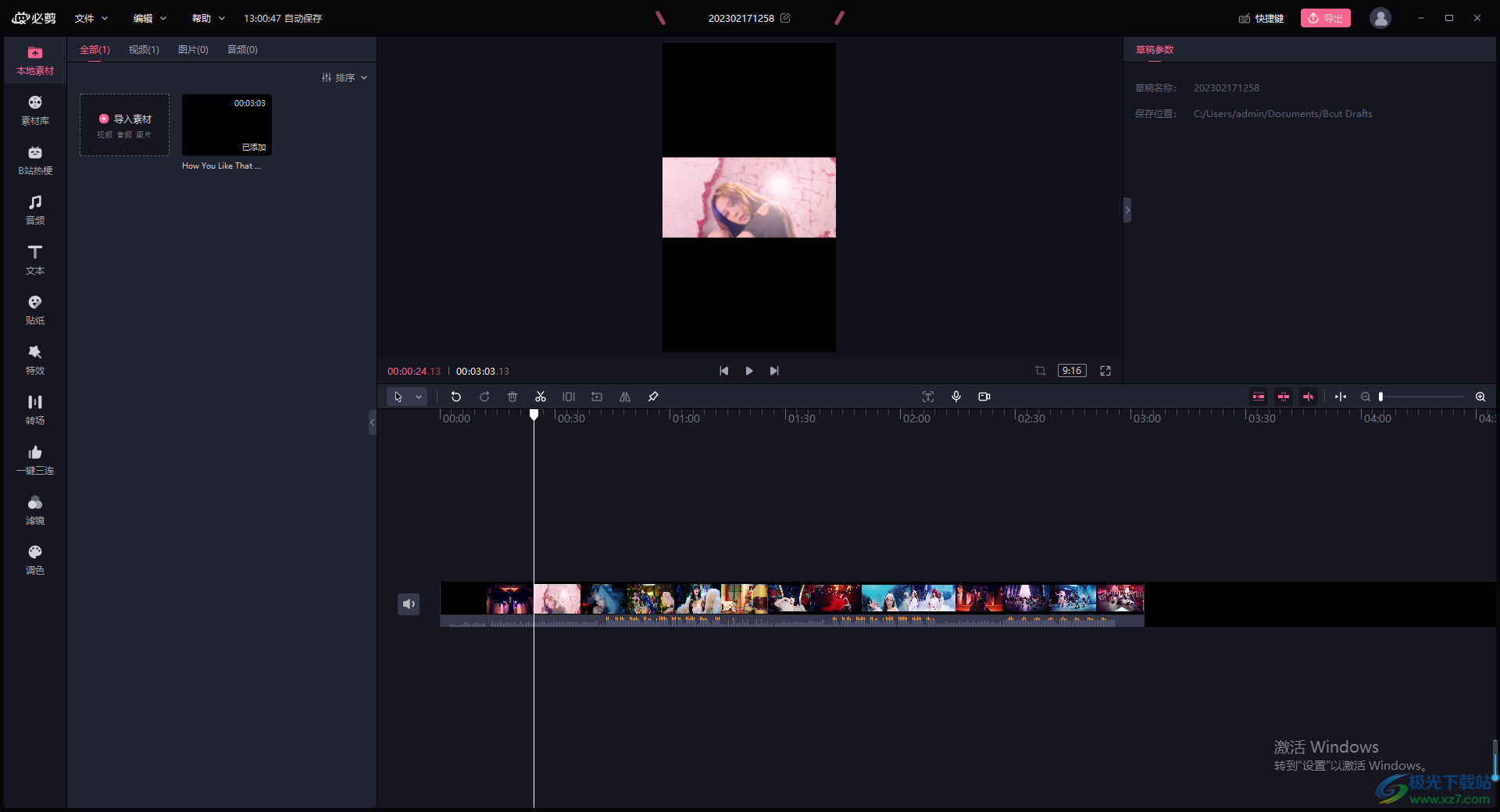Click the 01:00 mark on timeline ruler
1500x812 pixels.
(x=686, y=418)
